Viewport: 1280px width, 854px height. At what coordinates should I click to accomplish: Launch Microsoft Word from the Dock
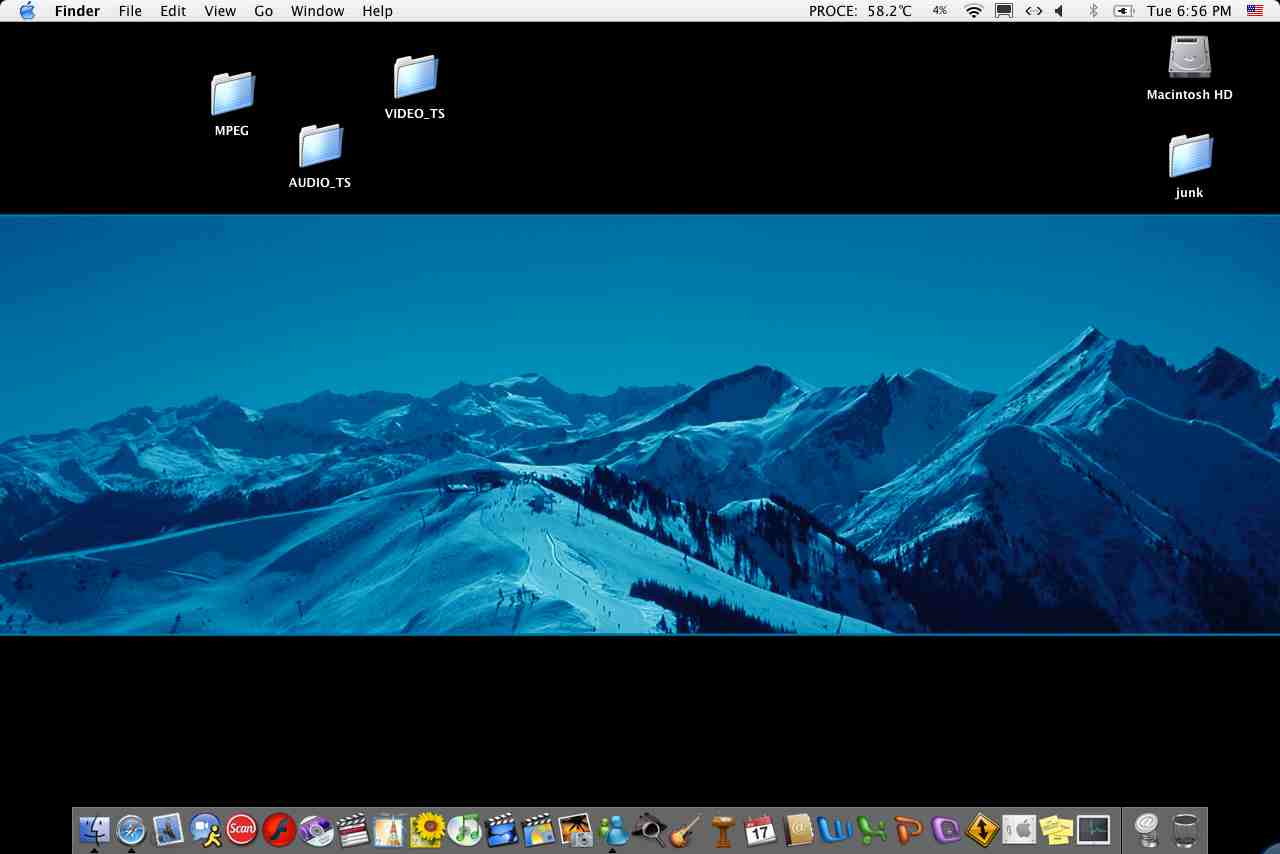click(x=834, y=829)
